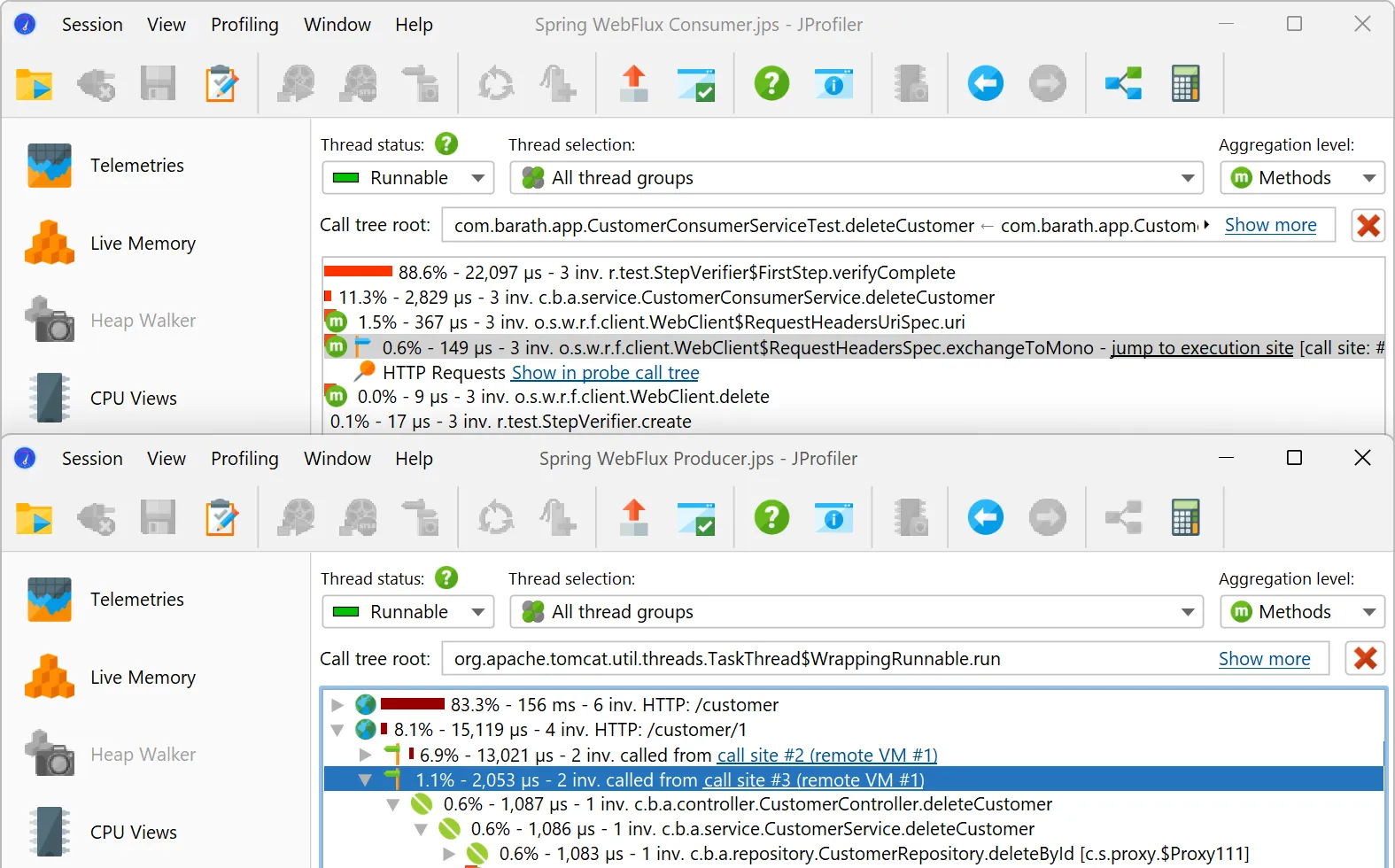Select the WebClient$RequestHeadersUriSpec.uri row
The height and width of the screenshot is (868, 1395).
(854, 322)
